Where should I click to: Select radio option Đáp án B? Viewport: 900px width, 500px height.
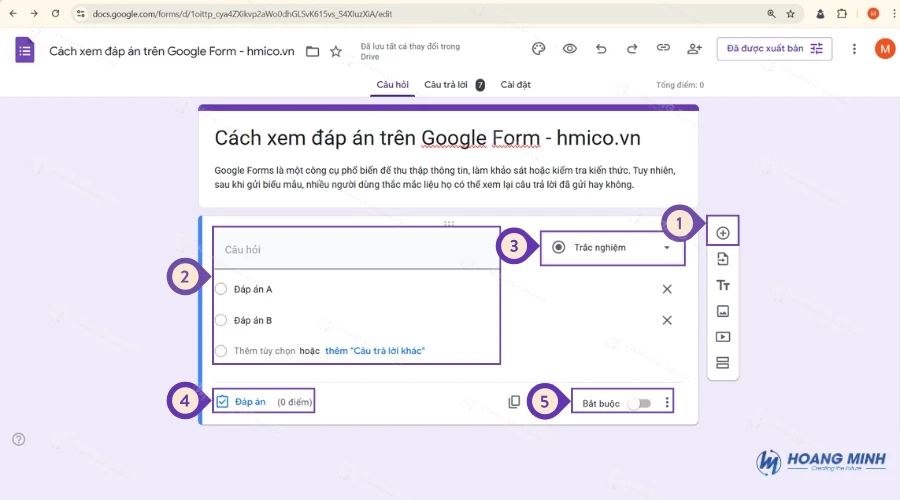221,320
